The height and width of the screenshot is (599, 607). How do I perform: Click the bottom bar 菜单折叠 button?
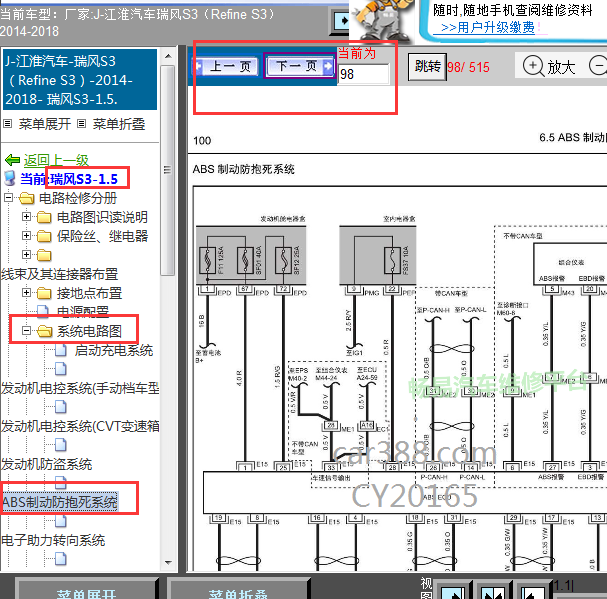point(238,590)
